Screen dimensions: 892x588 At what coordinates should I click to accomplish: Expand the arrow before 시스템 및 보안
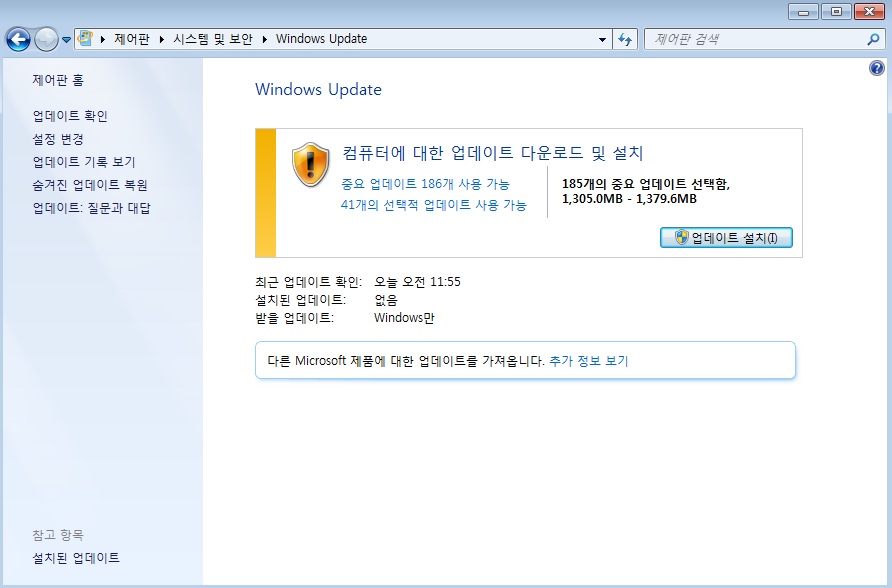click(x=162, y=39)
